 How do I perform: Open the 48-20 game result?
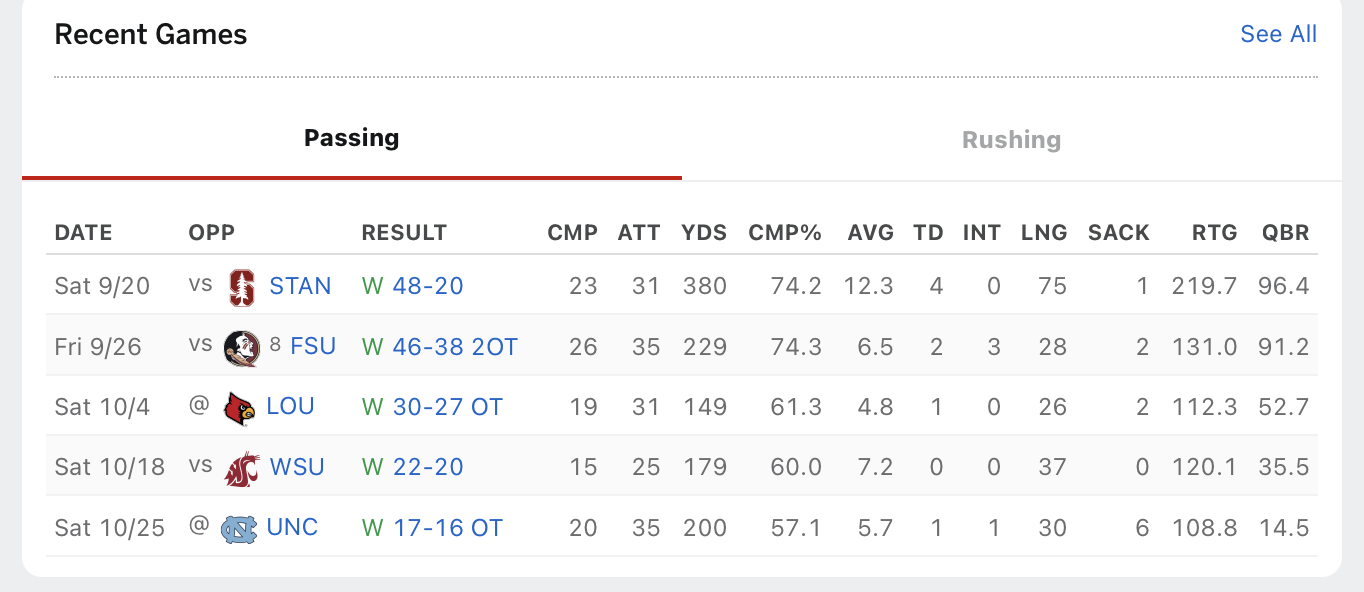(x=427, y=286)
